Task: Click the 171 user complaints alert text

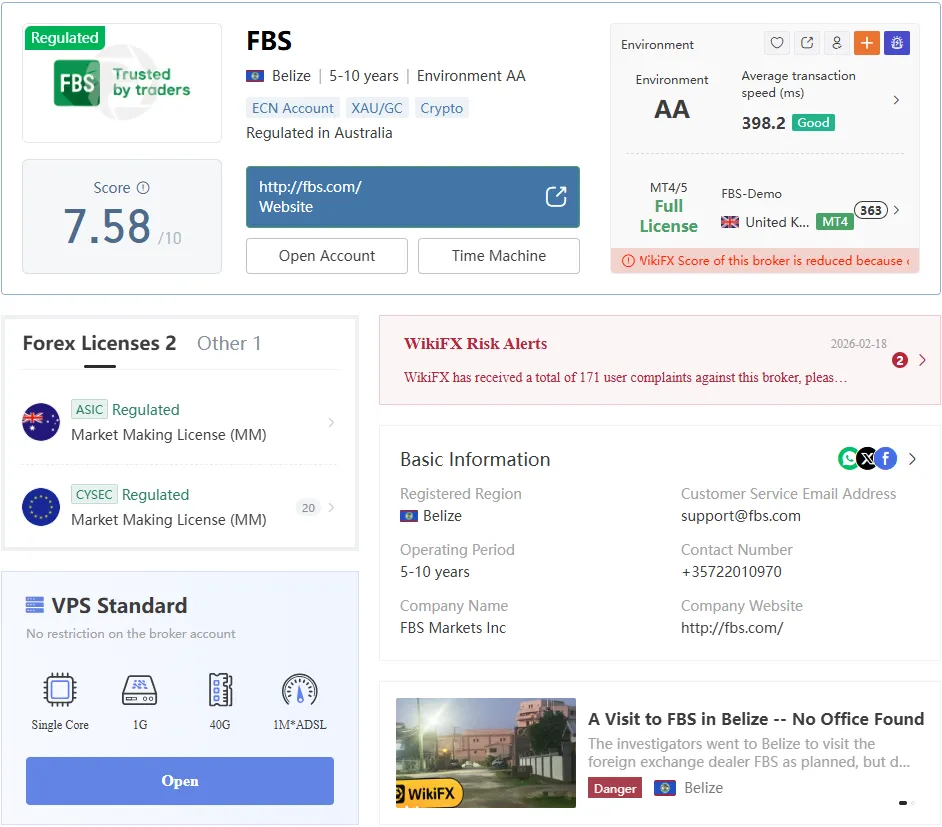Action: click(x=625, y=377)
